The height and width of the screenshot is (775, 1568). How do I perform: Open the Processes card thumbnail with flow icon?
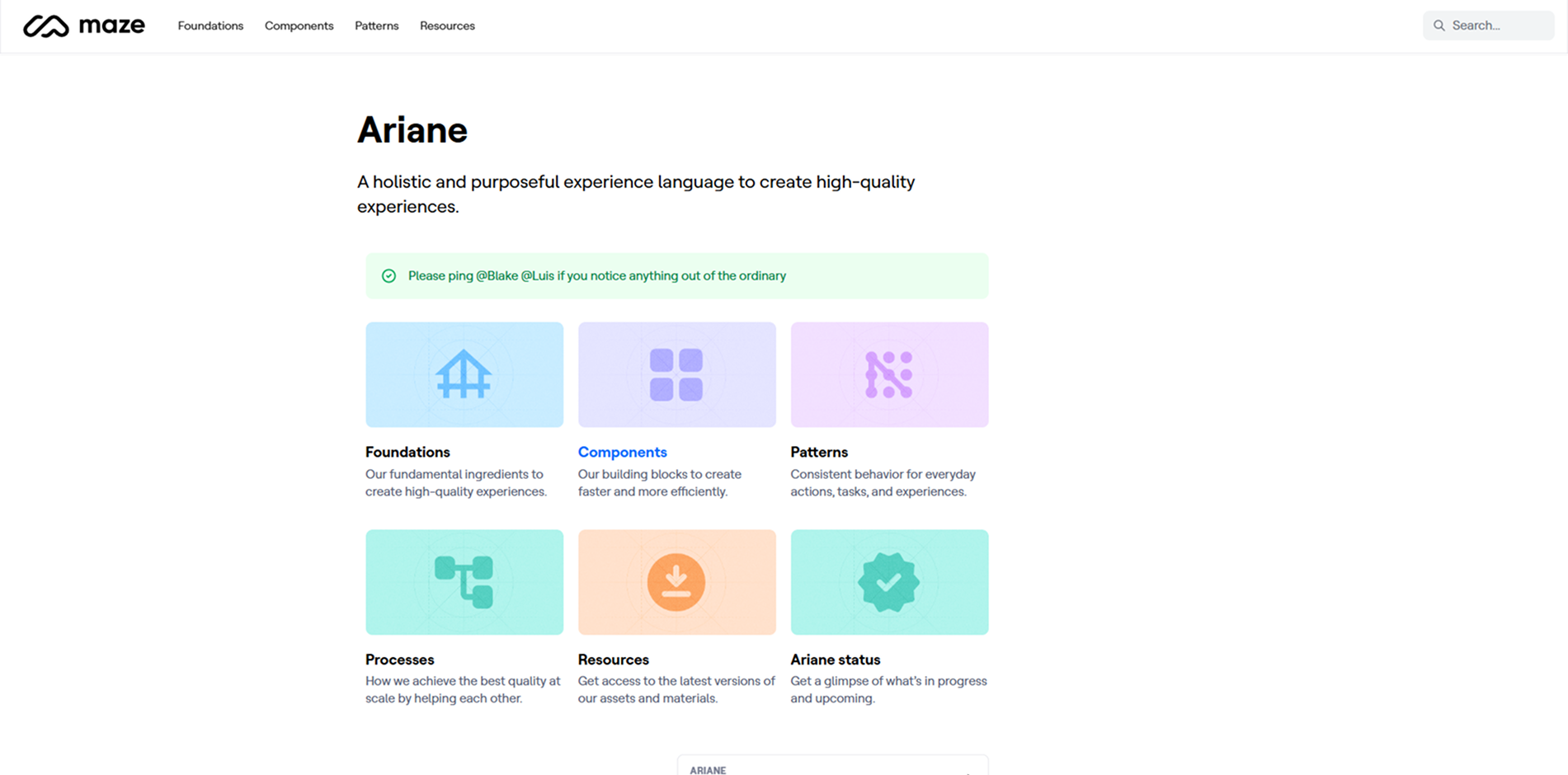pos(464,582)
